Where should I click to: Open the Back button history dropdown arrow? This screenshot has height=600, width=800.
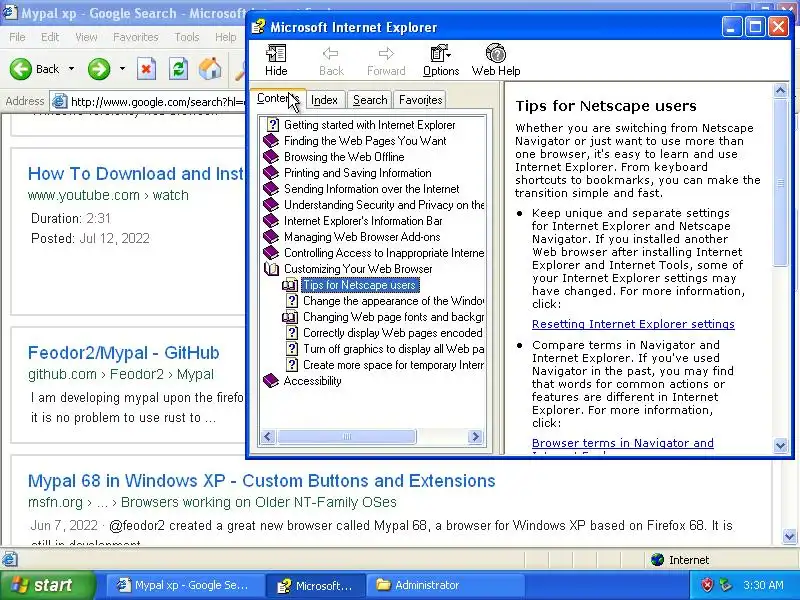71,68
